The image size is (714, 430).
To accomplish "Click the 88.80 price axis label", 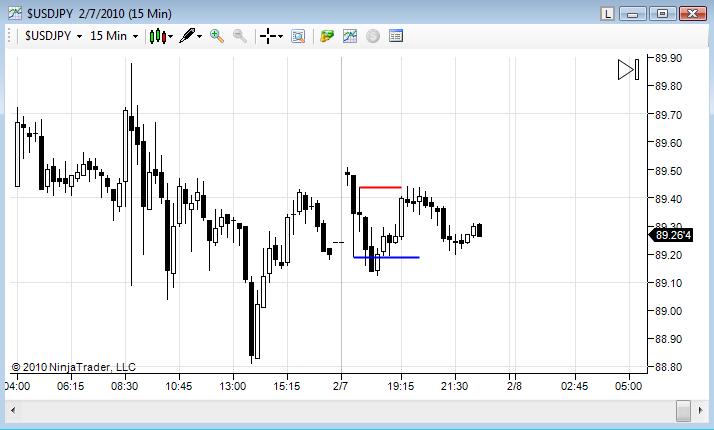I will tap(668, 367).
